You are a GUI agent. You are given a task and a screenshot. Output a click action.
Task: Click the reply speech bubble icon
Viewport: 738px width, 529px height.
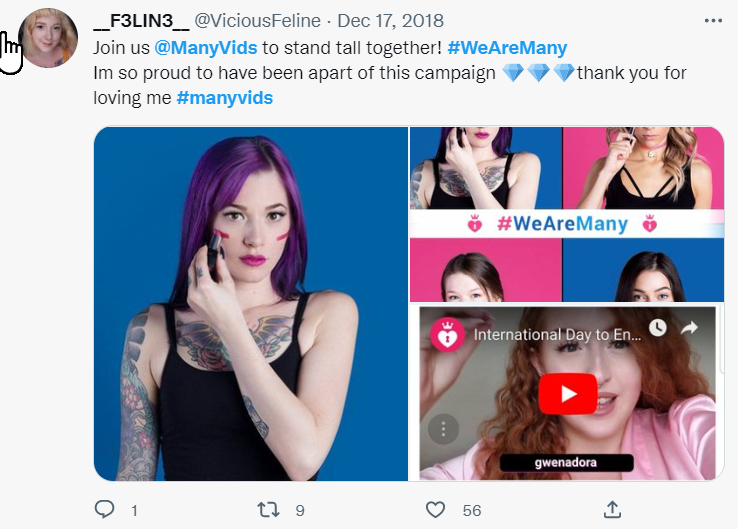coord(105,510)
